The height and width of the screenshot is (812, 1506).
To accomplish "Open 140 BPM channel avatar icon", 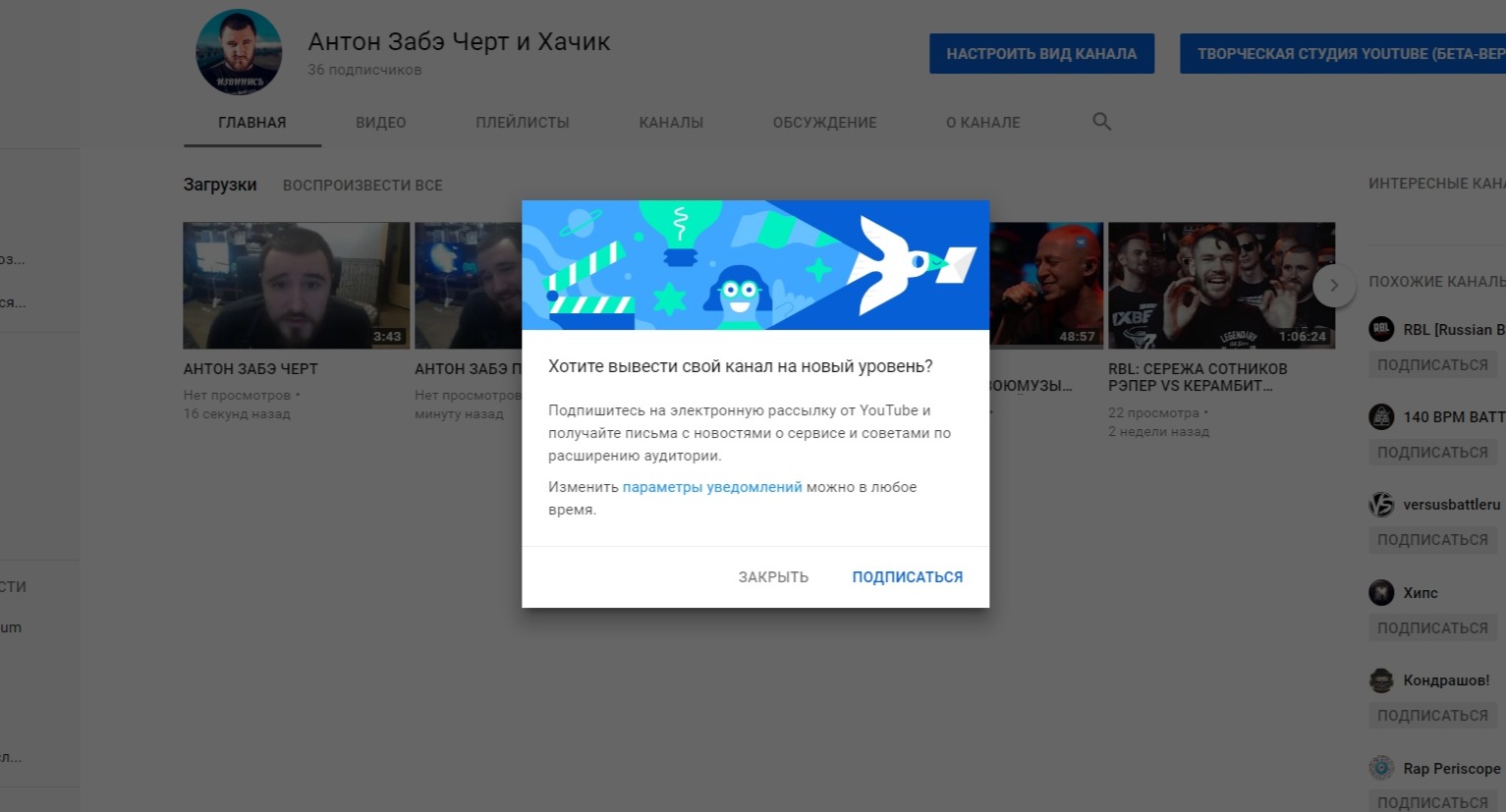I will [1381, 417].
